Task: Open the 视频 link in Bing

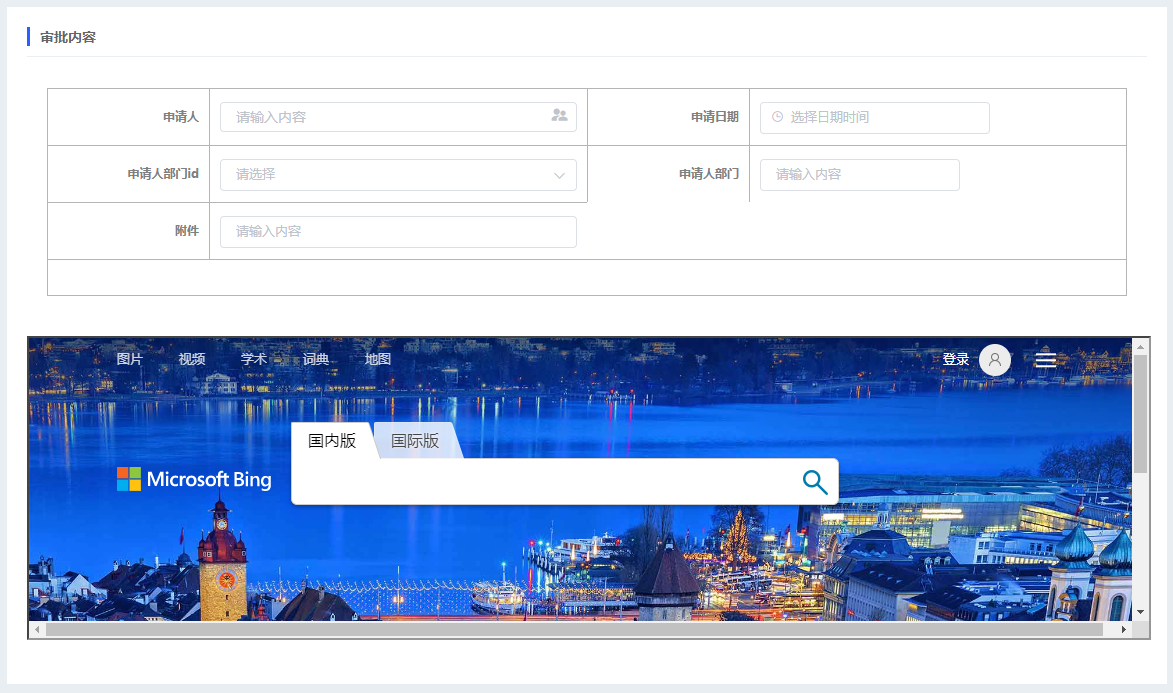Action: [192, 360]
